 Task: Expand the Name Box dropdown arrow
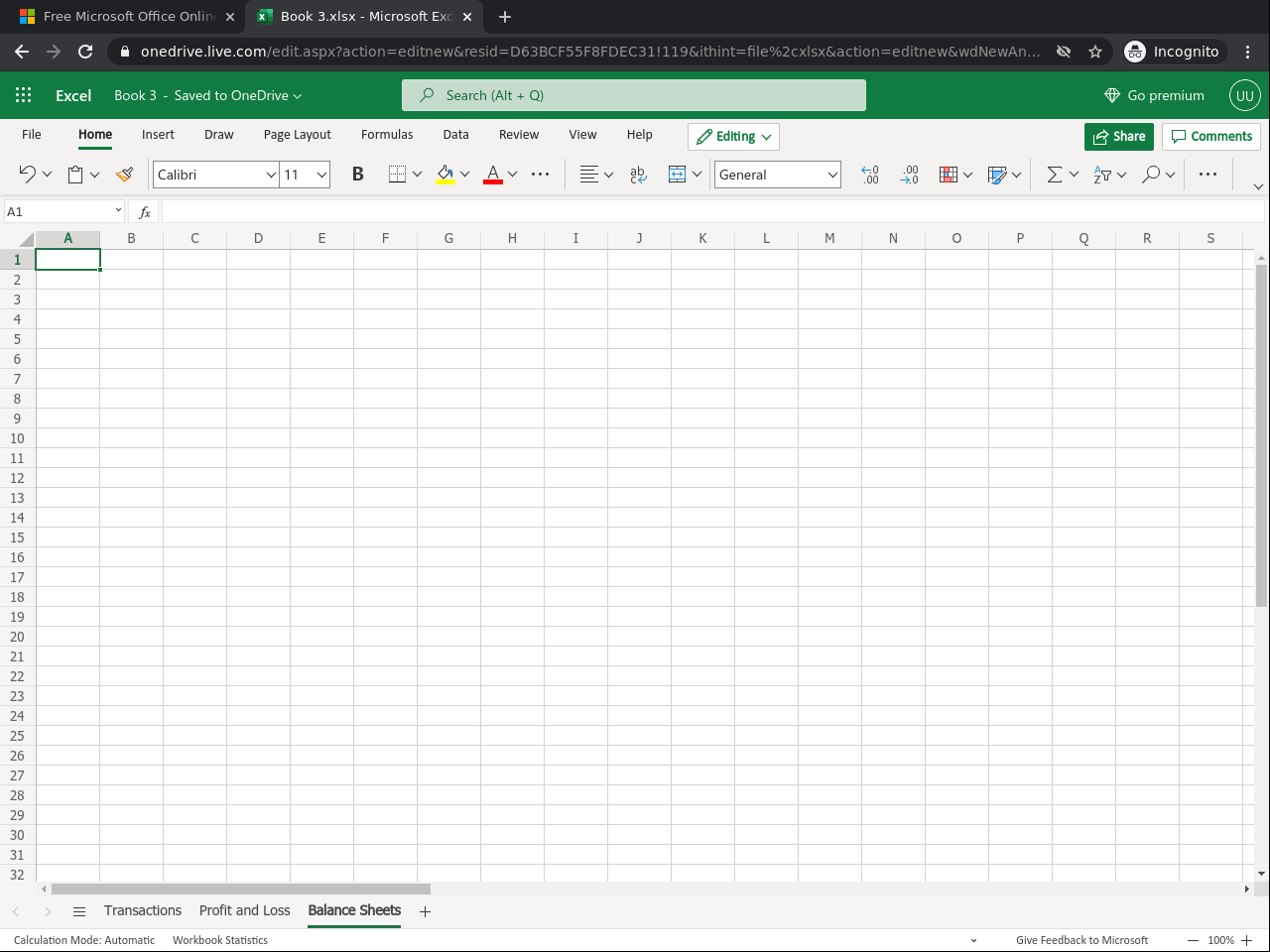[x=118, y=210]
